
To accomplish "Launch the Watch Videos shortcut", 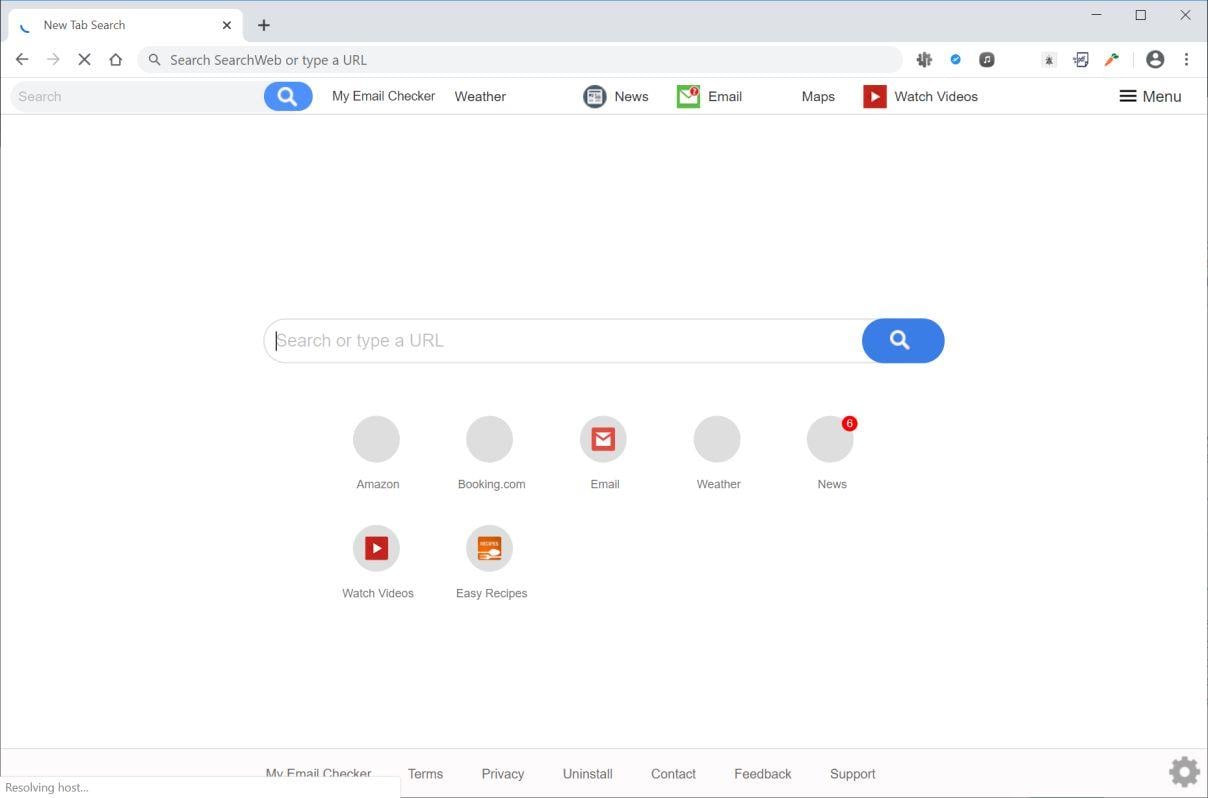I will pyautogui.click(x=377, y=547).
